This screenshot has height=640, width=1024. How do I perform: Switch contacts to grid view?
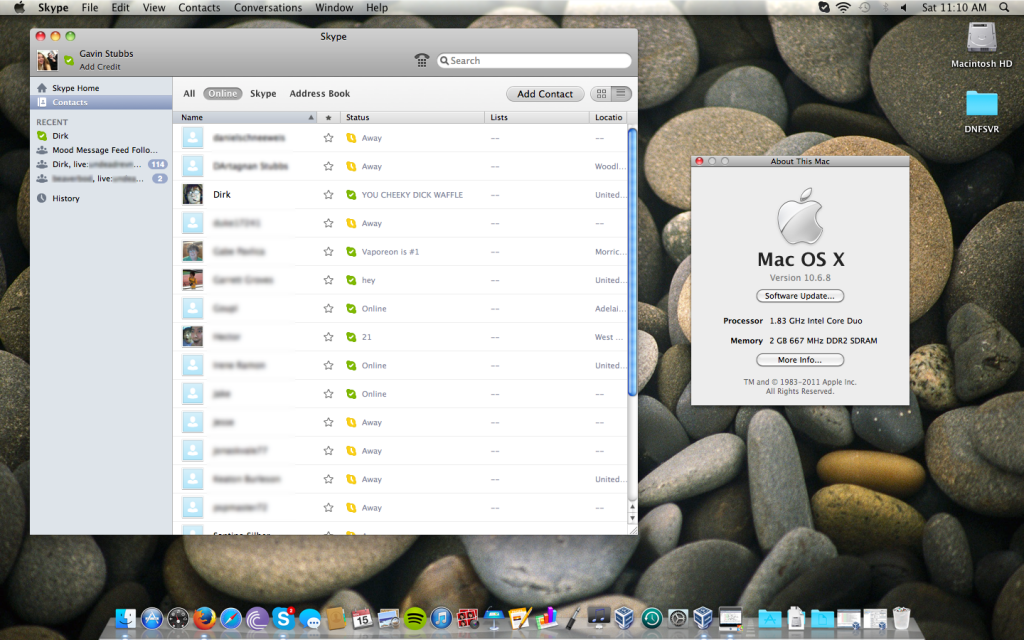601,93
